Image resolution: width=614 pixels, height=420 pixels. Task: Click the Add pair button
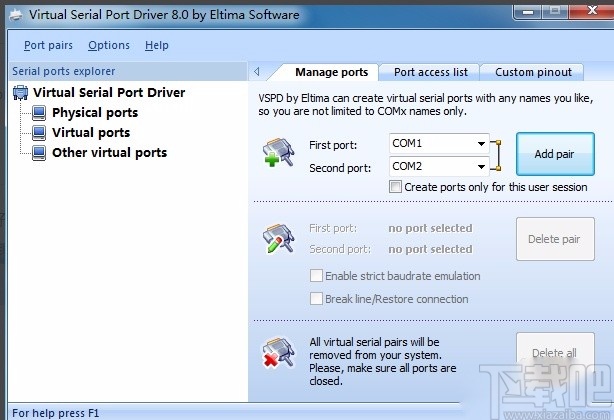(x=555, y=154)
